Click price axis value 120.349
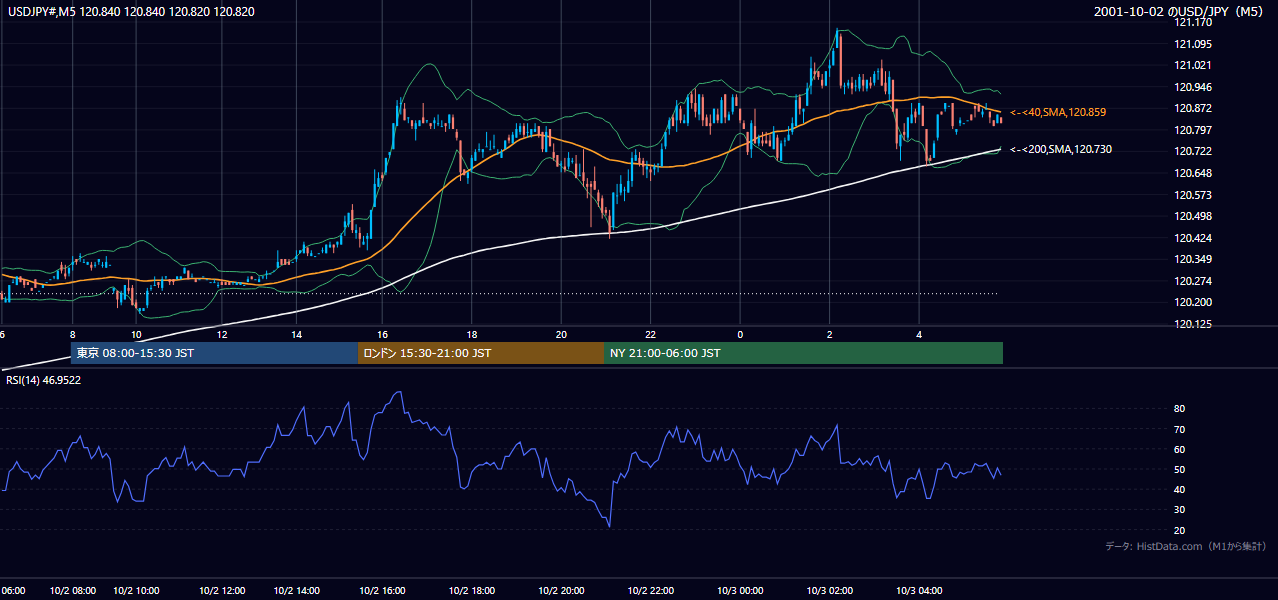This screenshot has height=600, width=1278. coord(1194,259)
